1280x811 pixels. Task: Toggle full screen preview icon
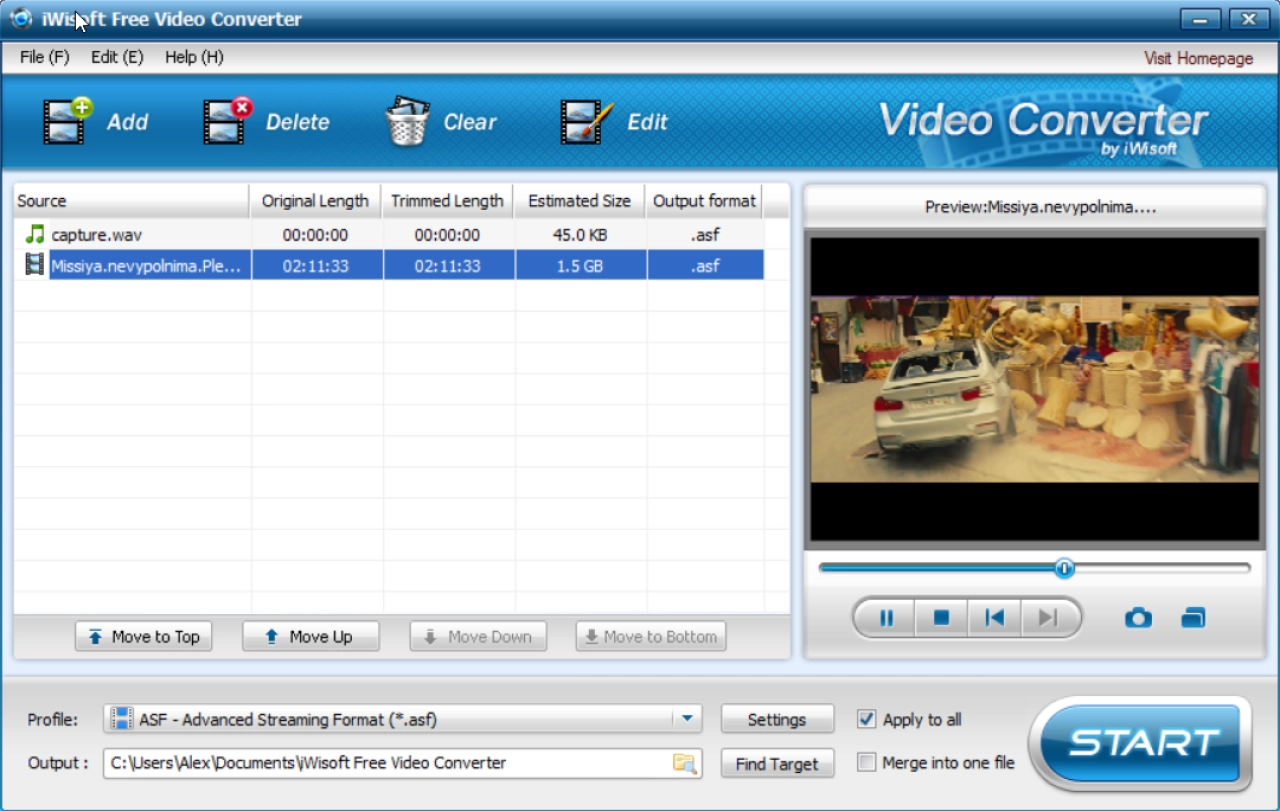point(1193,618)
